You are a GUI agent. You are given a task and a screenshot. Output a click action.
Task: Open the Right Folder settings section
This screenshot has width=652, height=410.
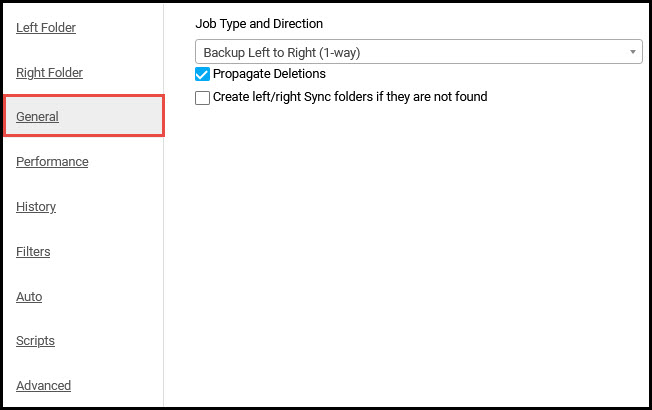pyautogui.click(x=49, y=72)
